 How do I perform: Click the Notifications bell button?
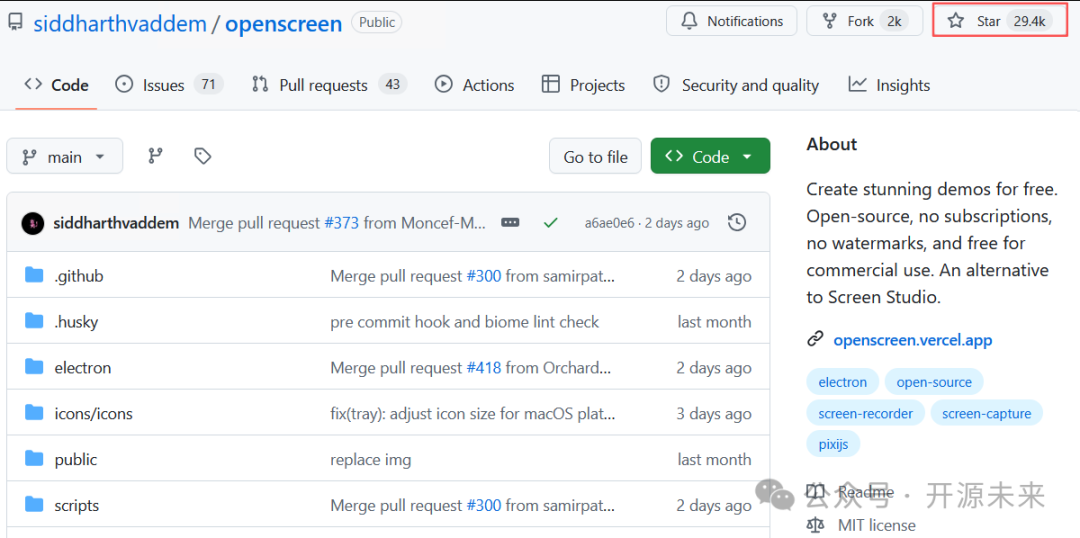click(x=731, y=21)
